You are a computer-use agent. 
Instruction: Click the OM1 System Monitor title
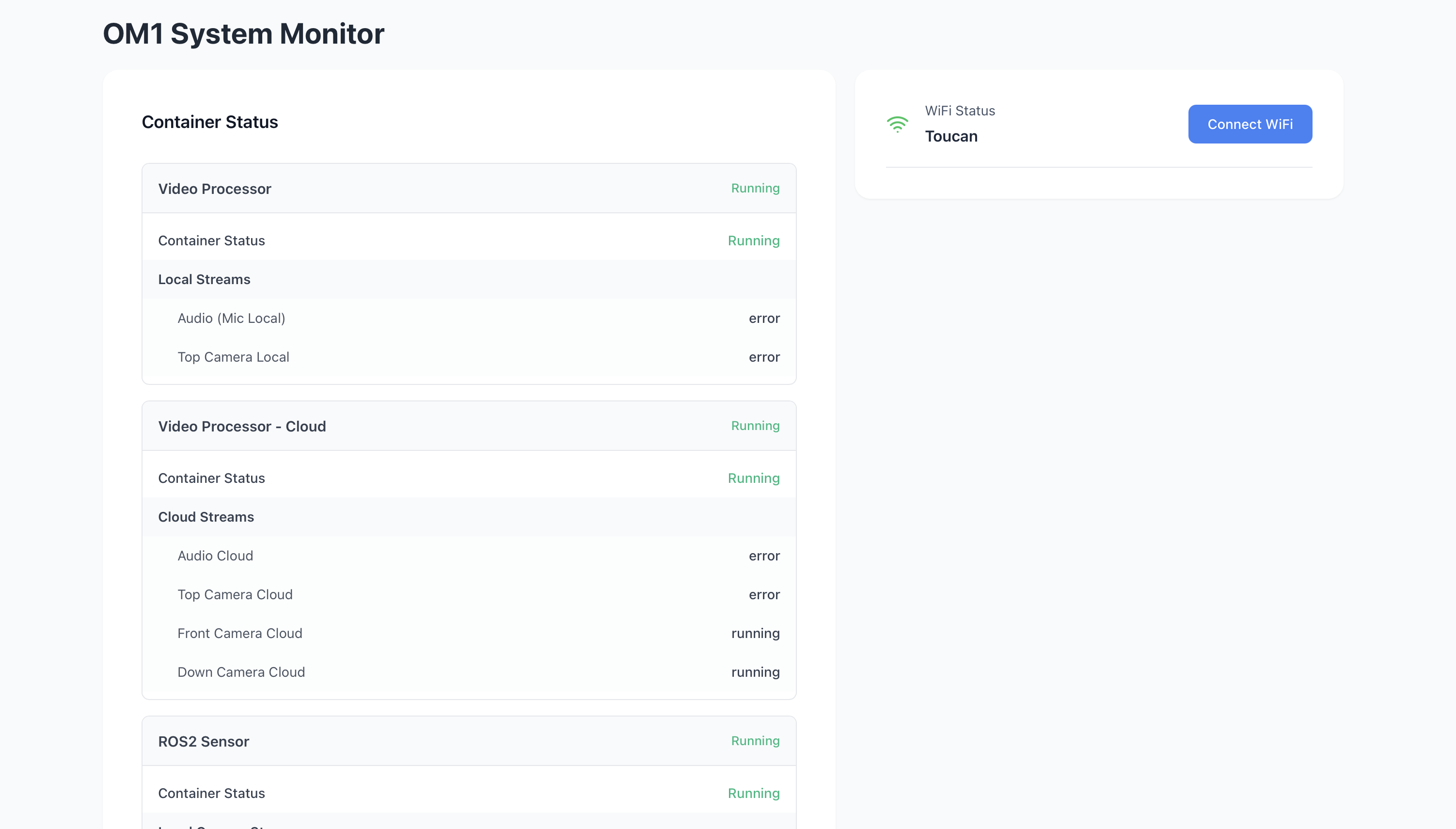244,33
